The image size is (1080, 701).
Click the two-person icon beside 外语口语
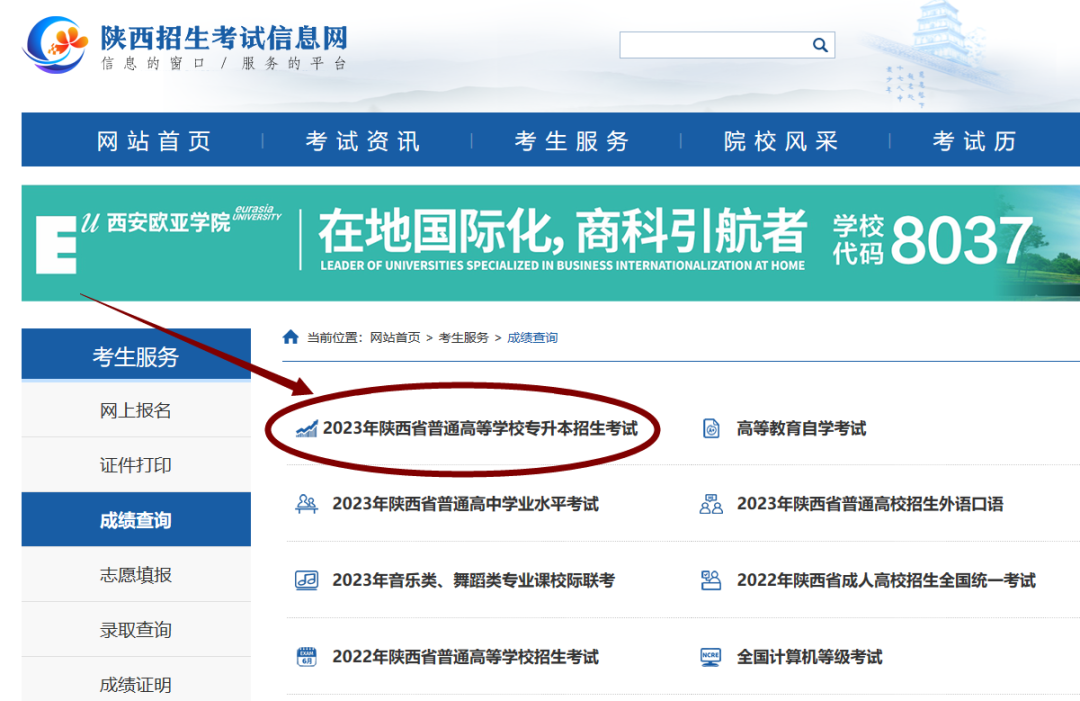711,505
